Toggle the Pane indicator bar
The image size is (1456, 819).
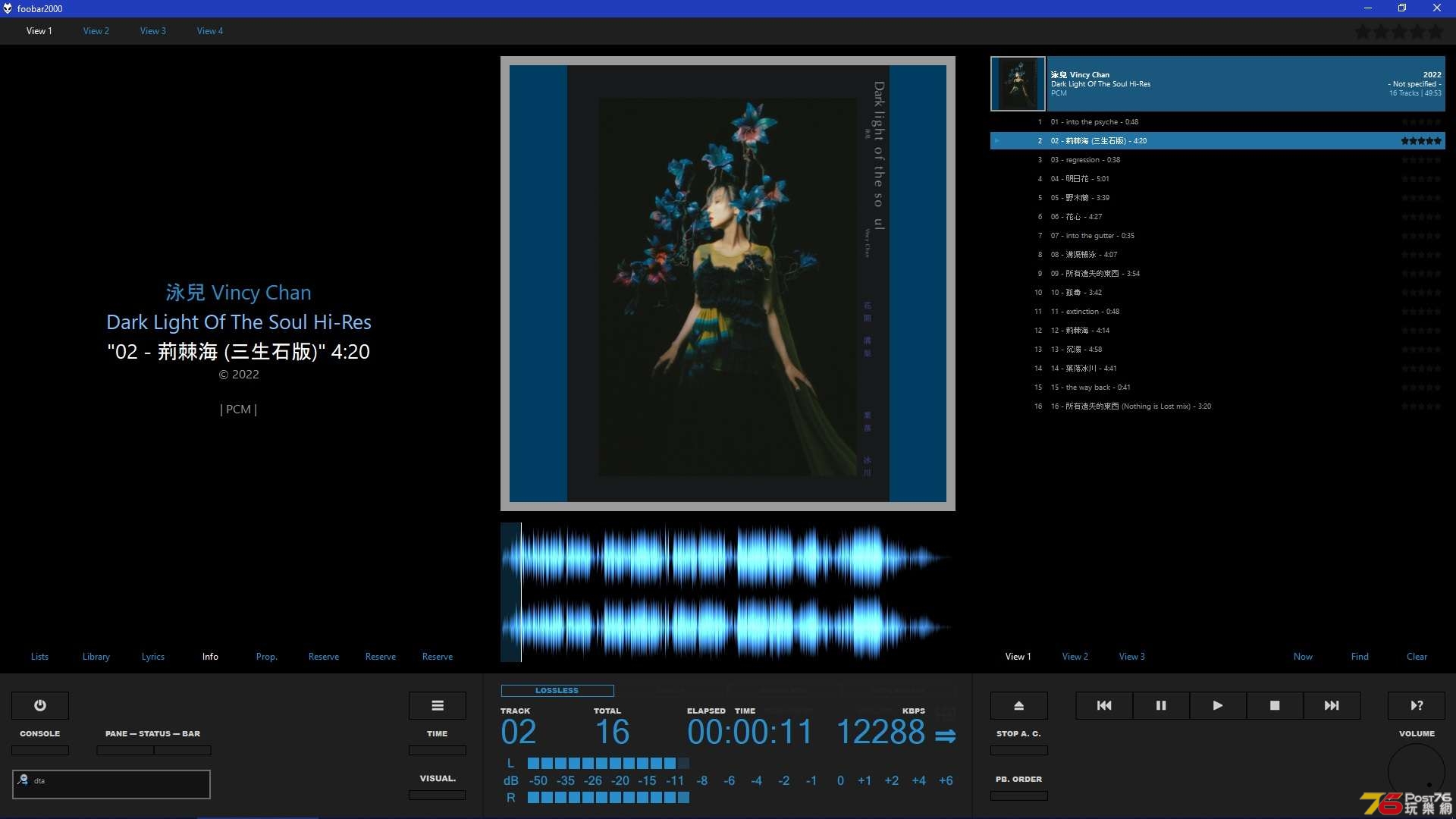coord(125,750)
